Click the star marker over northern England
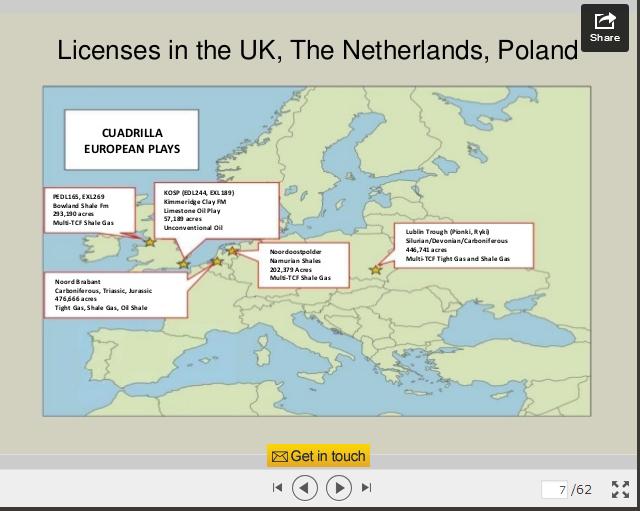Screen dimensions: 640x511 (150, 241)
